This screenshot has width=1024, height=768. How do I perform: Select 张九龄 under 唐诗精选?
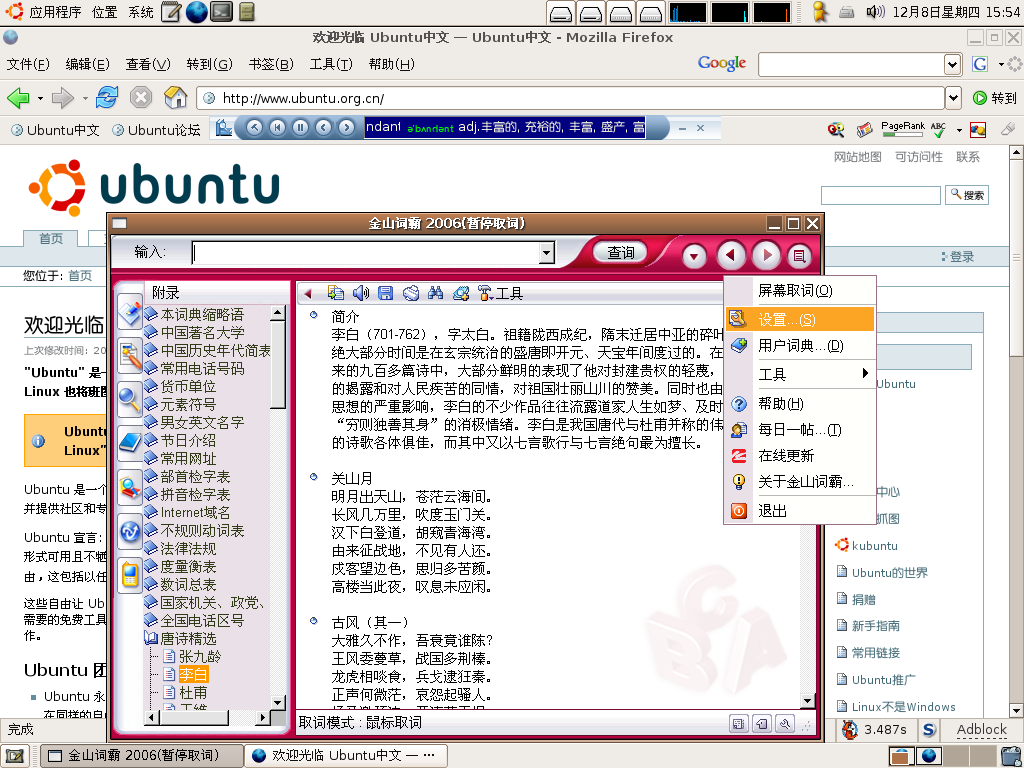[x=200, y=656]
